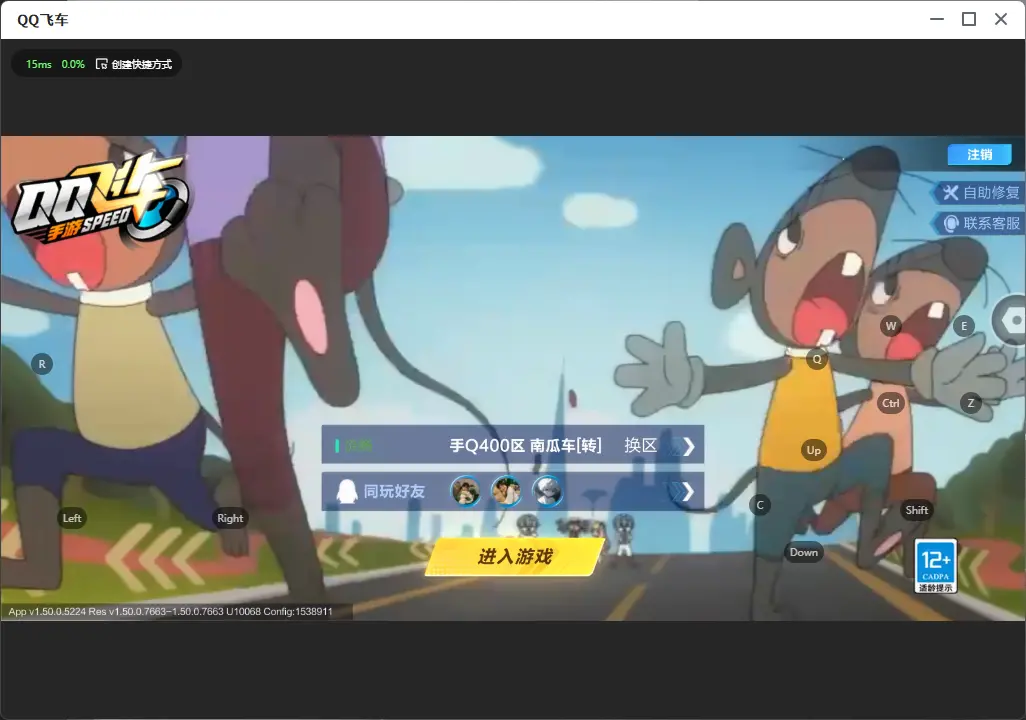Click the first friend avatar
1026x720 pixels.
tap(466, 491)
